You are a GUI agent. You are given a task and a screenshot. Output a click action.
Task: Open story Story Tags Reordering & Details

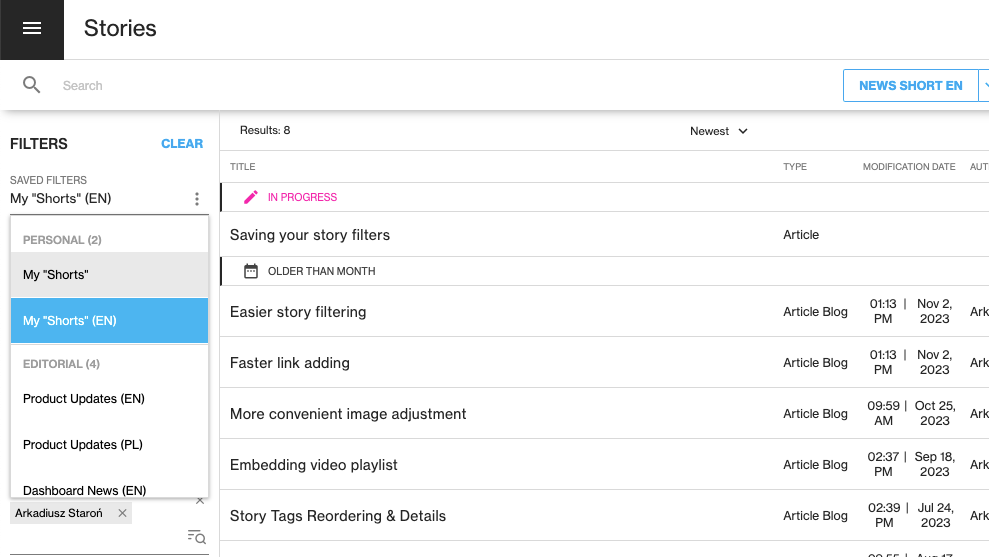click(x=337, y=516)
